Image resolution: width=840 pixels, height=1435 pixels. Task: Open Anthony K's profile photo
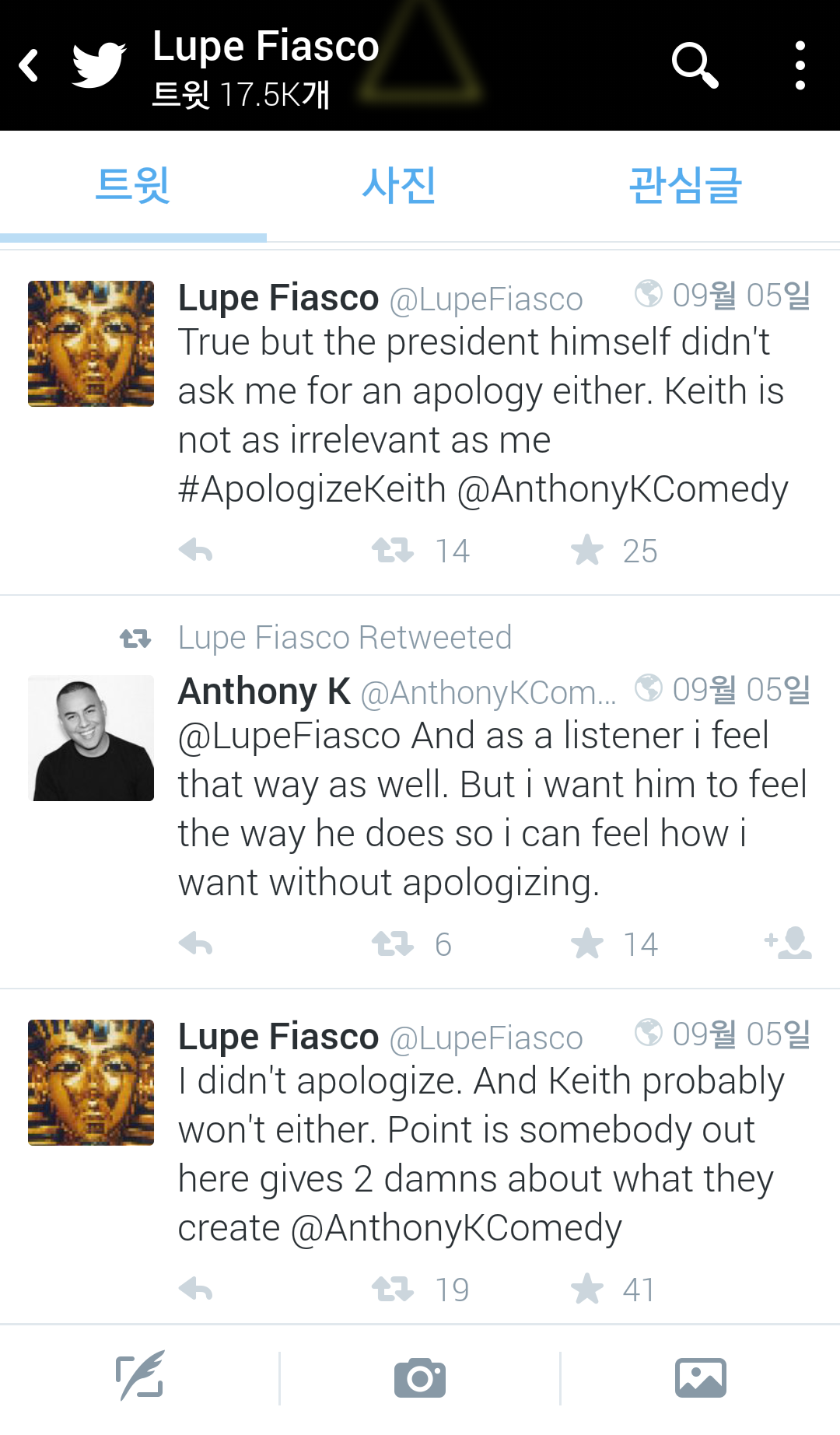tap(91, 738)
